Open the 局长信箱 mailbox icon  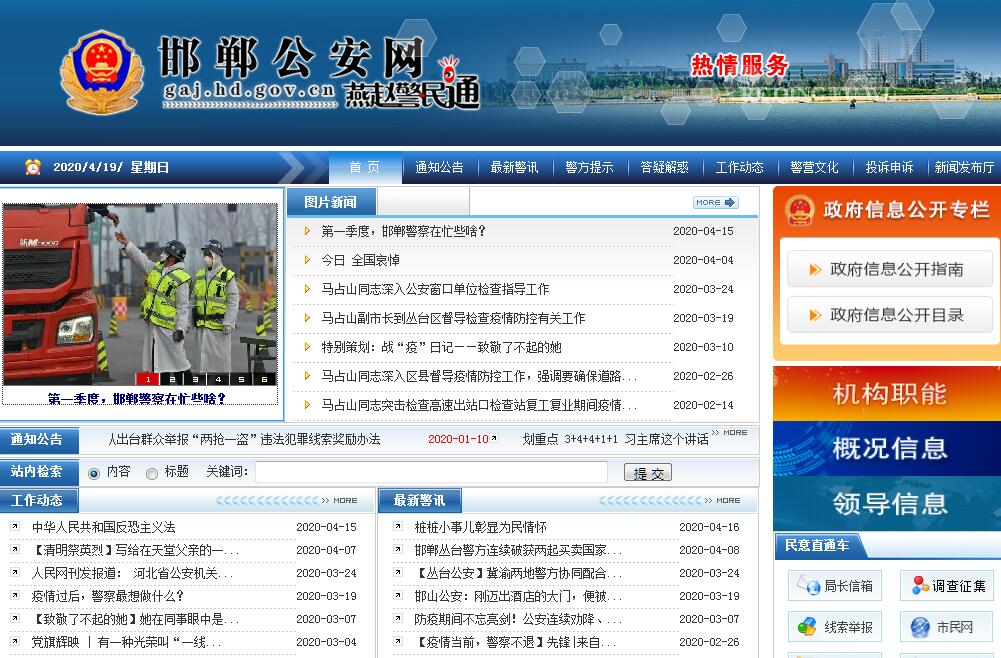pos(806,586)
